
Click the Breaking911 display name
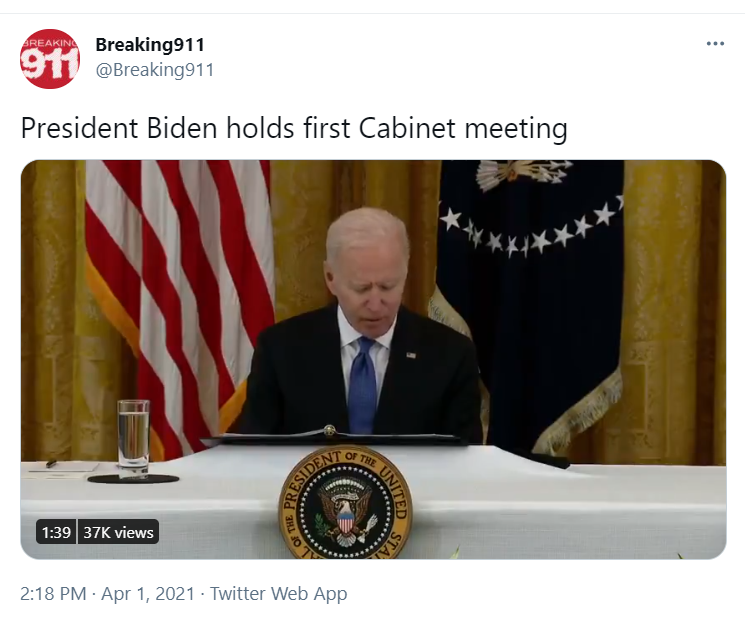150,45
